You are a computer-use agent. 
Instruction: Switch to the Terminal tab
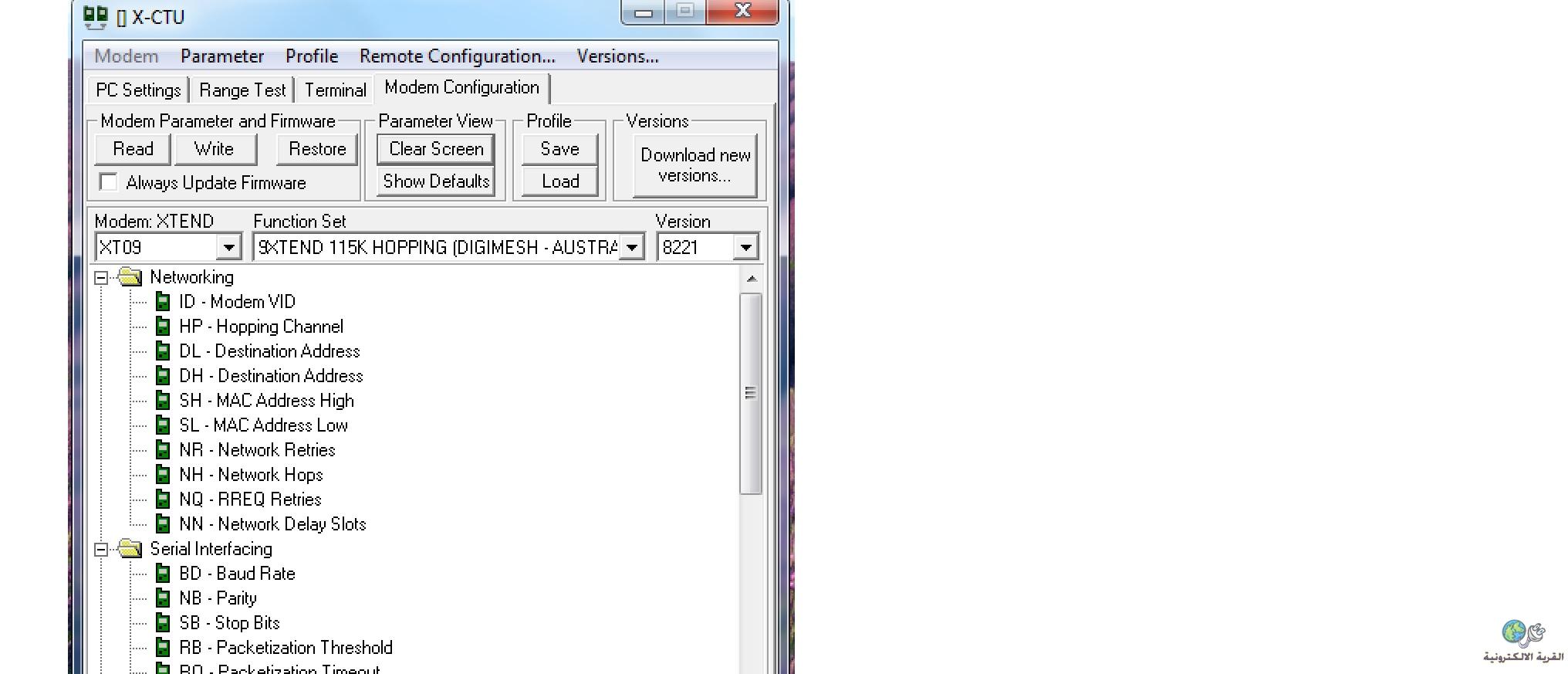click(335, 90)
